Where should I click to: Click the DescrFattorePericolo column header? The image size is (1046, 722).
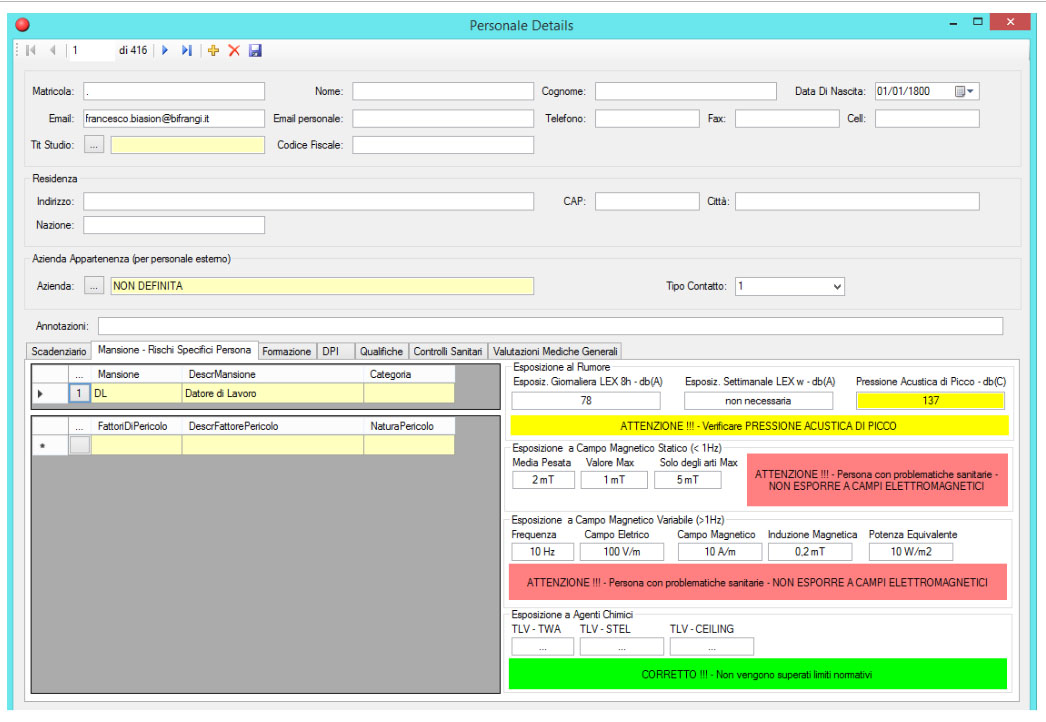(x=273, y=426)
